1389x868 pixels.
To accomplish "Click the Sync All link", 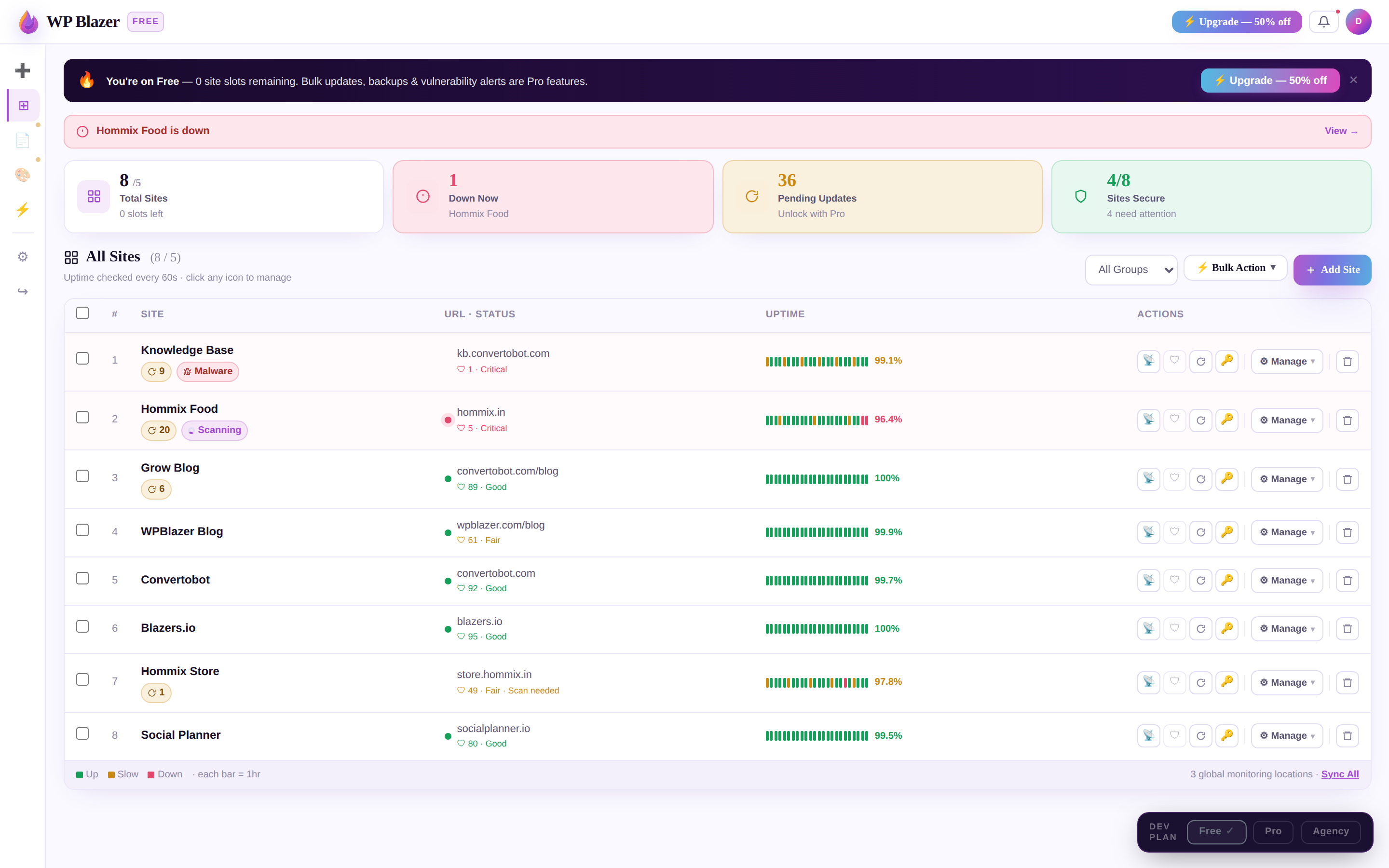I will 1340,774.
